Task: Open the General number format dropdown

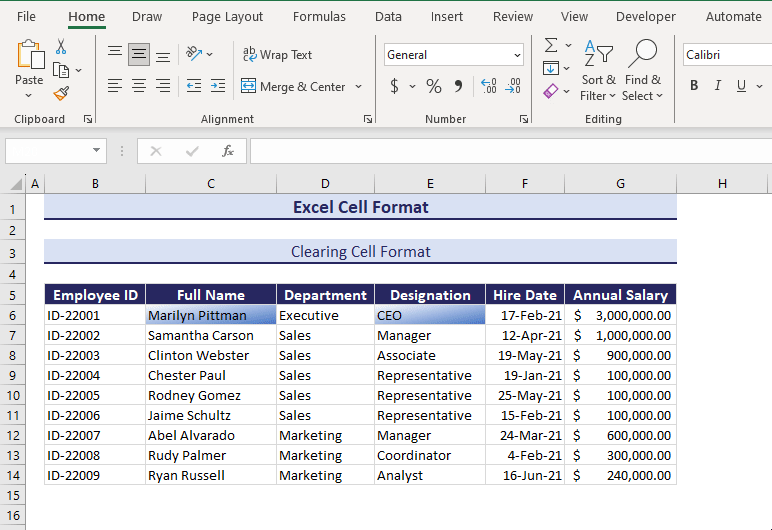Action: pyautogui.click(x=517, y=55)
